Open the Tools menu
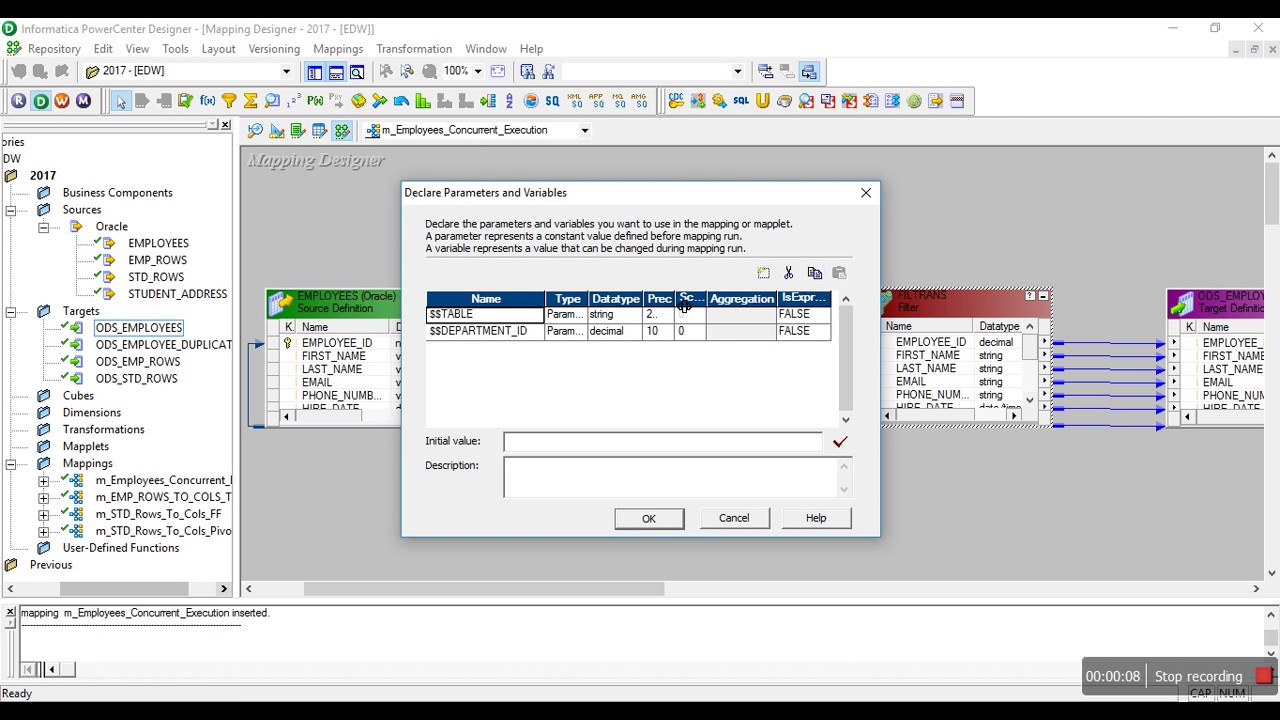This screenshot has width=1280, height=720. (x=175, y=49)
